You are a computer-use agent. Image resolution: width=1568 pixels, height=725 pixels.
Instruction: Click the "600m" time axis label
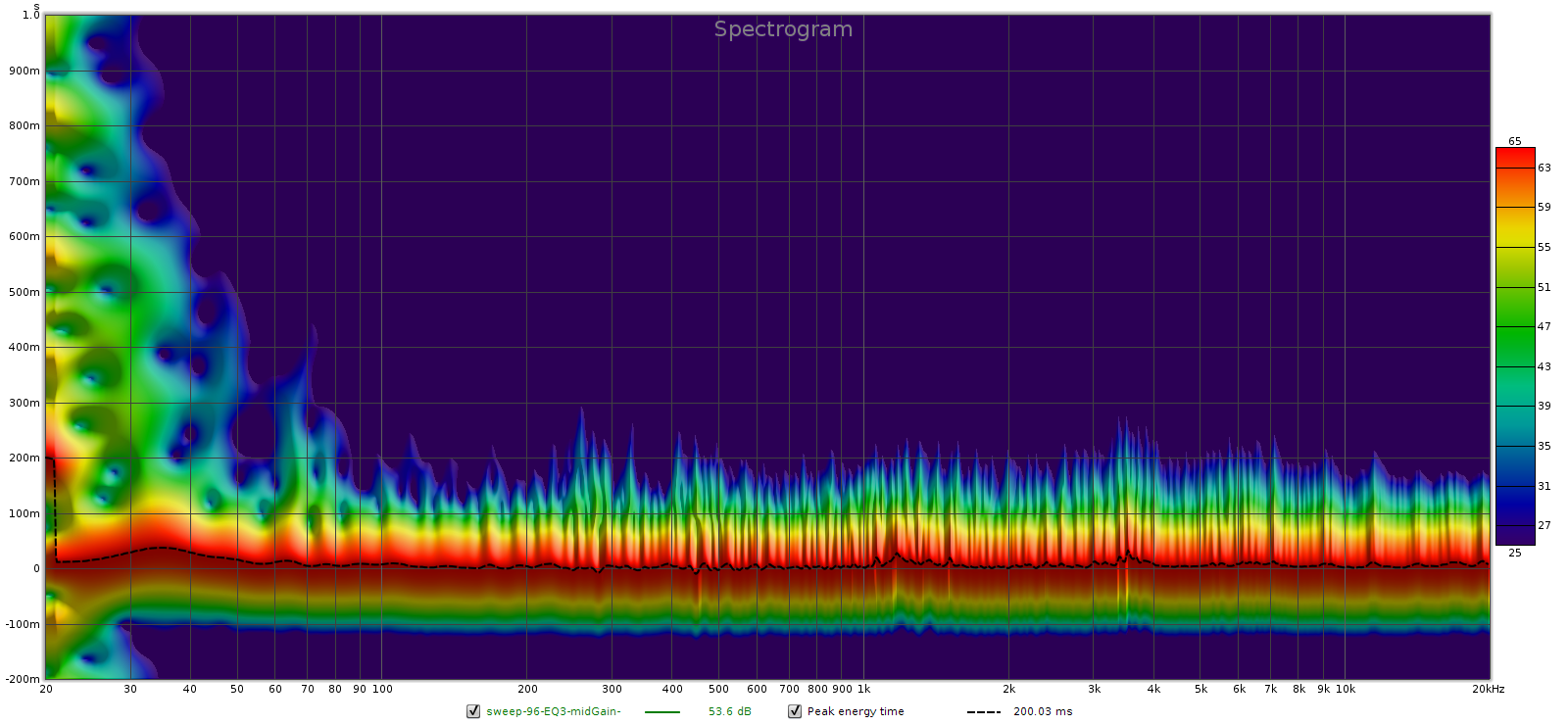click(x=24, y=236)
